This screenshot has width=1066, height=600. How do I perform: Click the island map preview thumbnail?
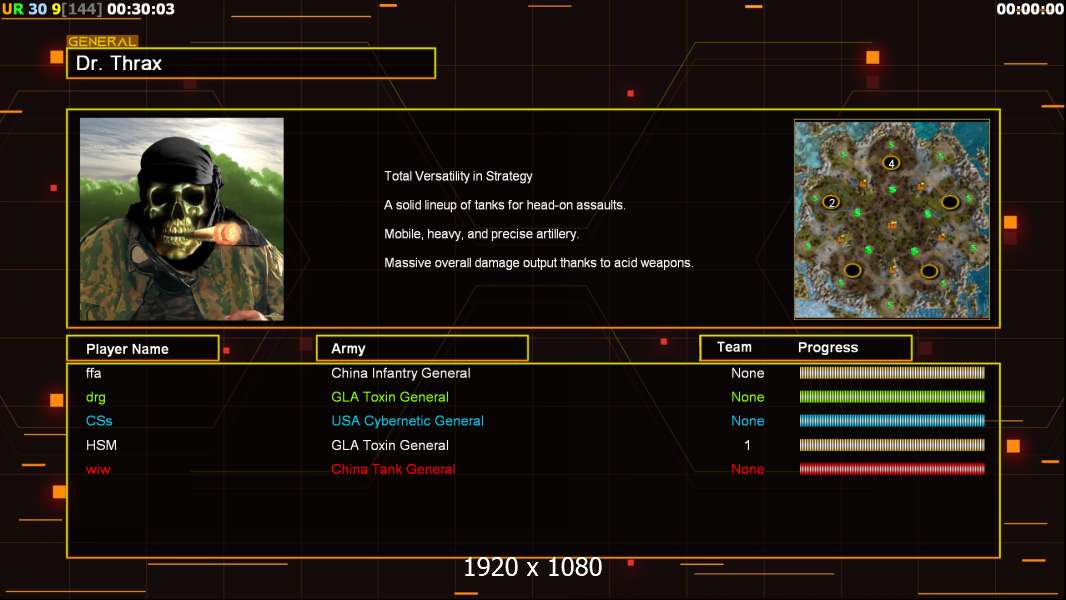click(892, 219)
